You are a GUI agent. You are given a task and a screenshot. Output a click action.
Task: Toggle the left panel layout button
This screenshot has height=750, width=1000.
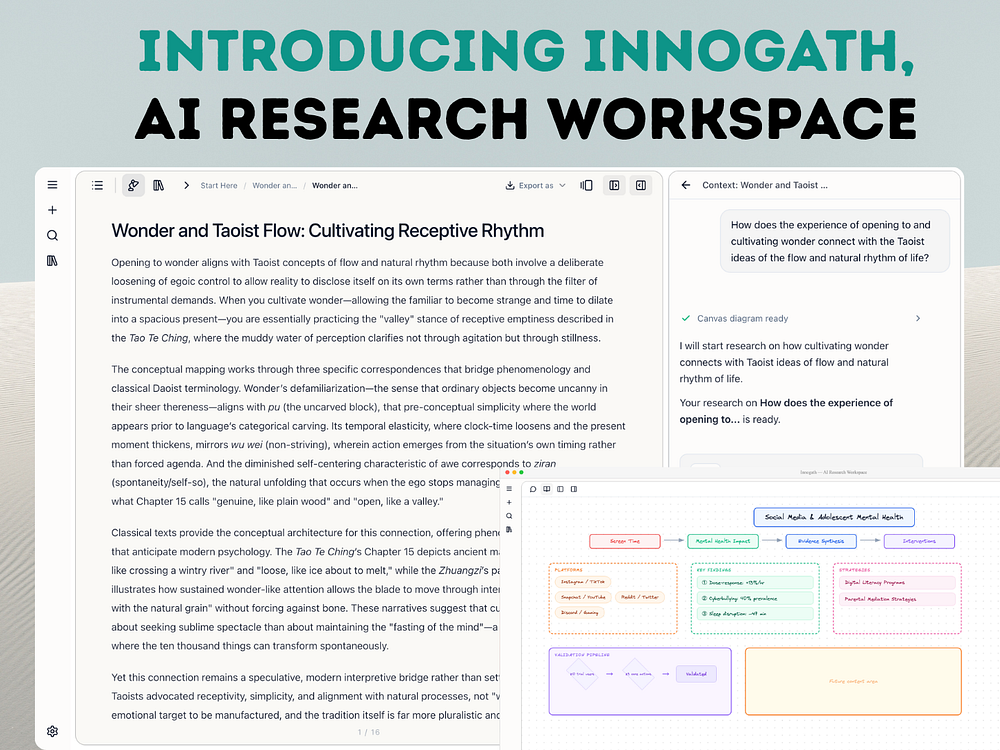[614, 185]
